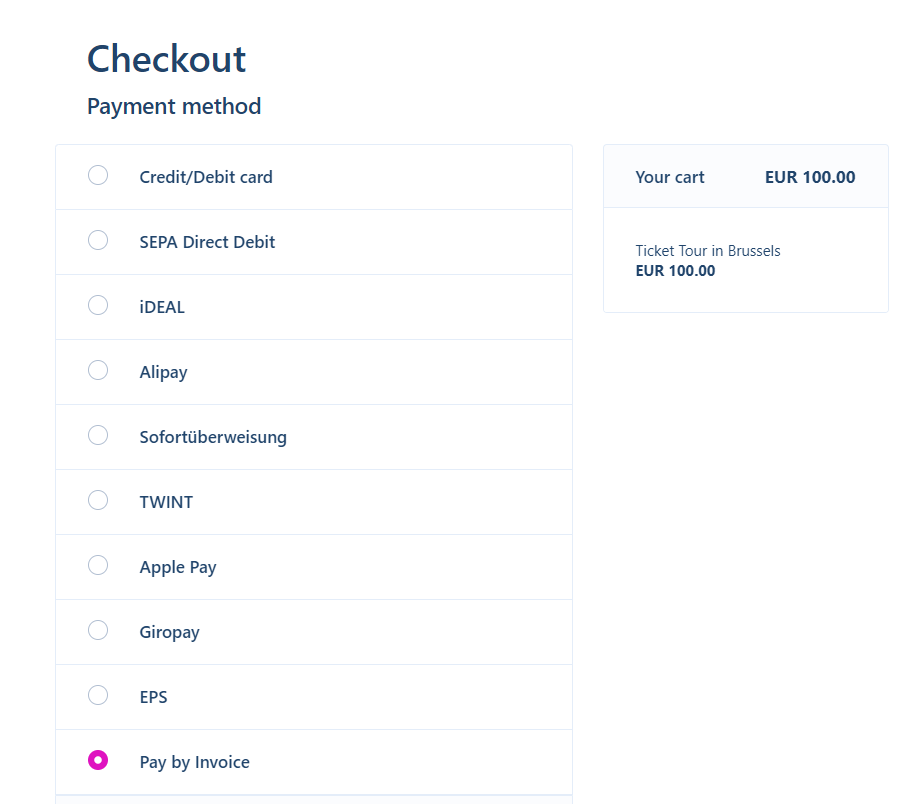Click the Alipay label text

pos(163,372)
